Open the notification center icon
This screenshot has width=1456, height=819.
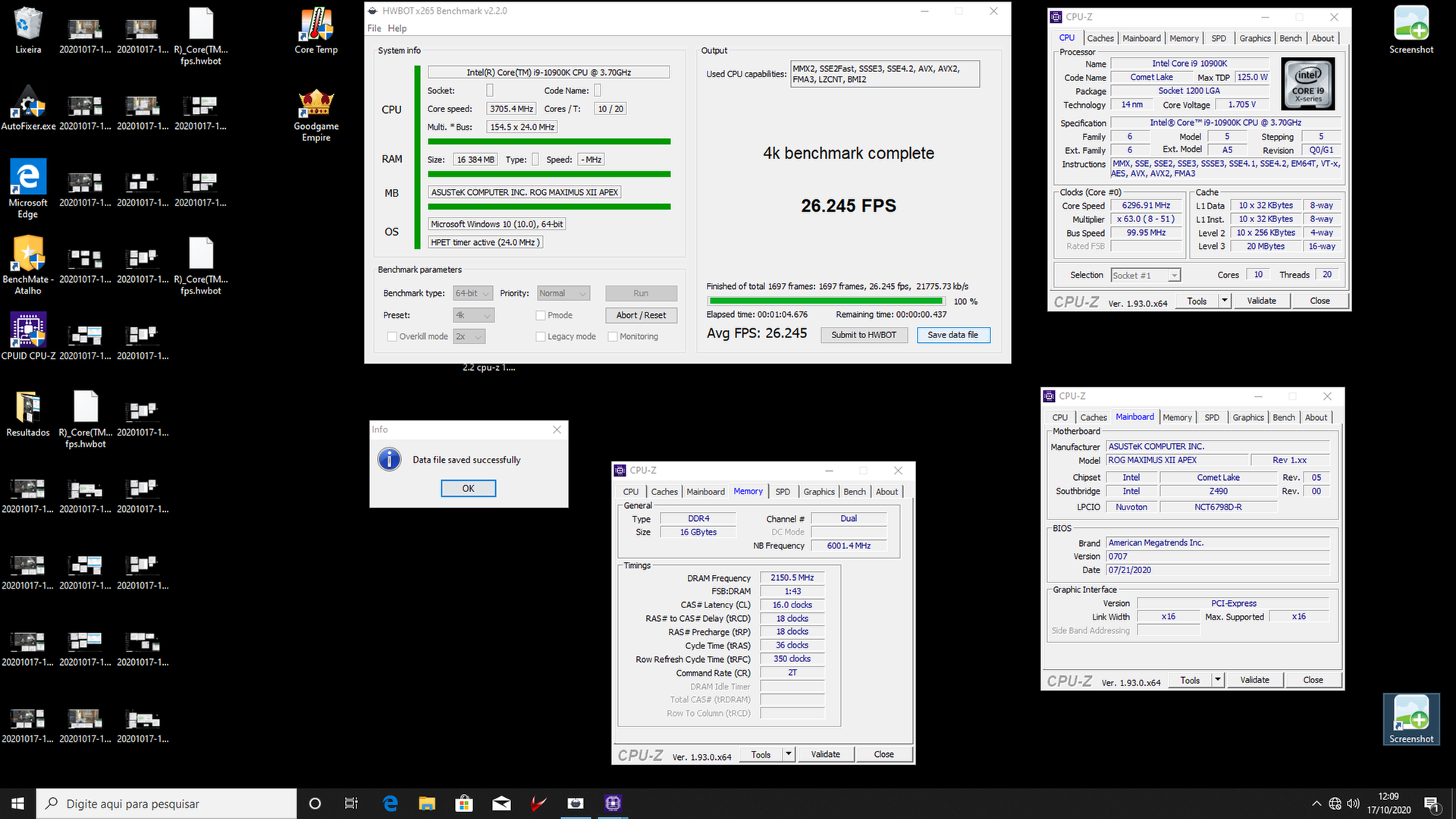click(x=1432, y=803)
